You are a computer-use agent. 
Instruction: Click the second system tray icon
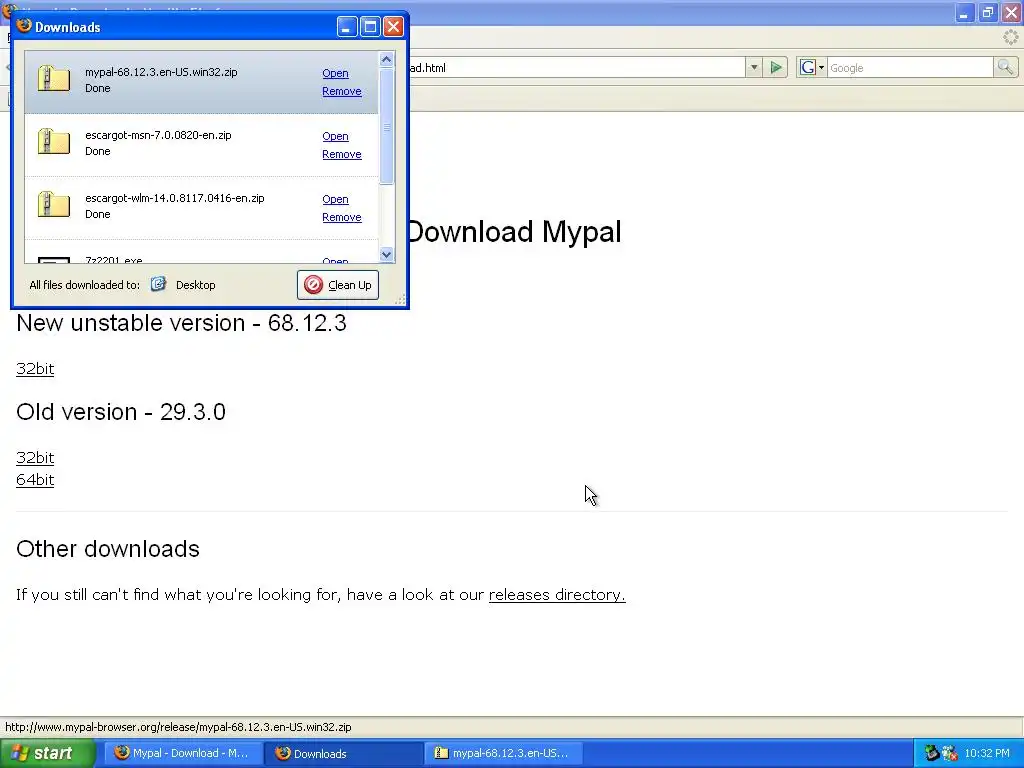[x=950, y=753]
